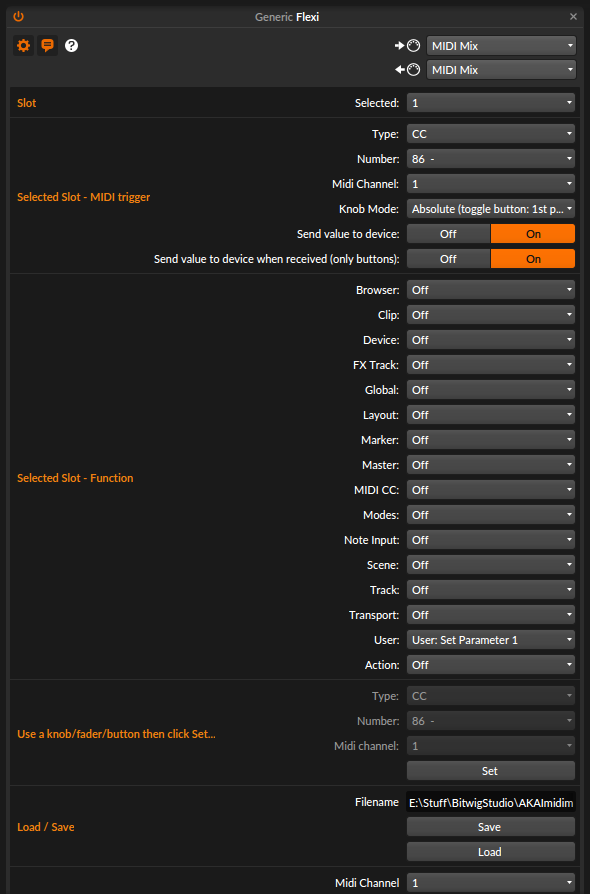Turn off Send value when received option
The height and width of the screenshot is (894, 590).
tap(448, 259)
